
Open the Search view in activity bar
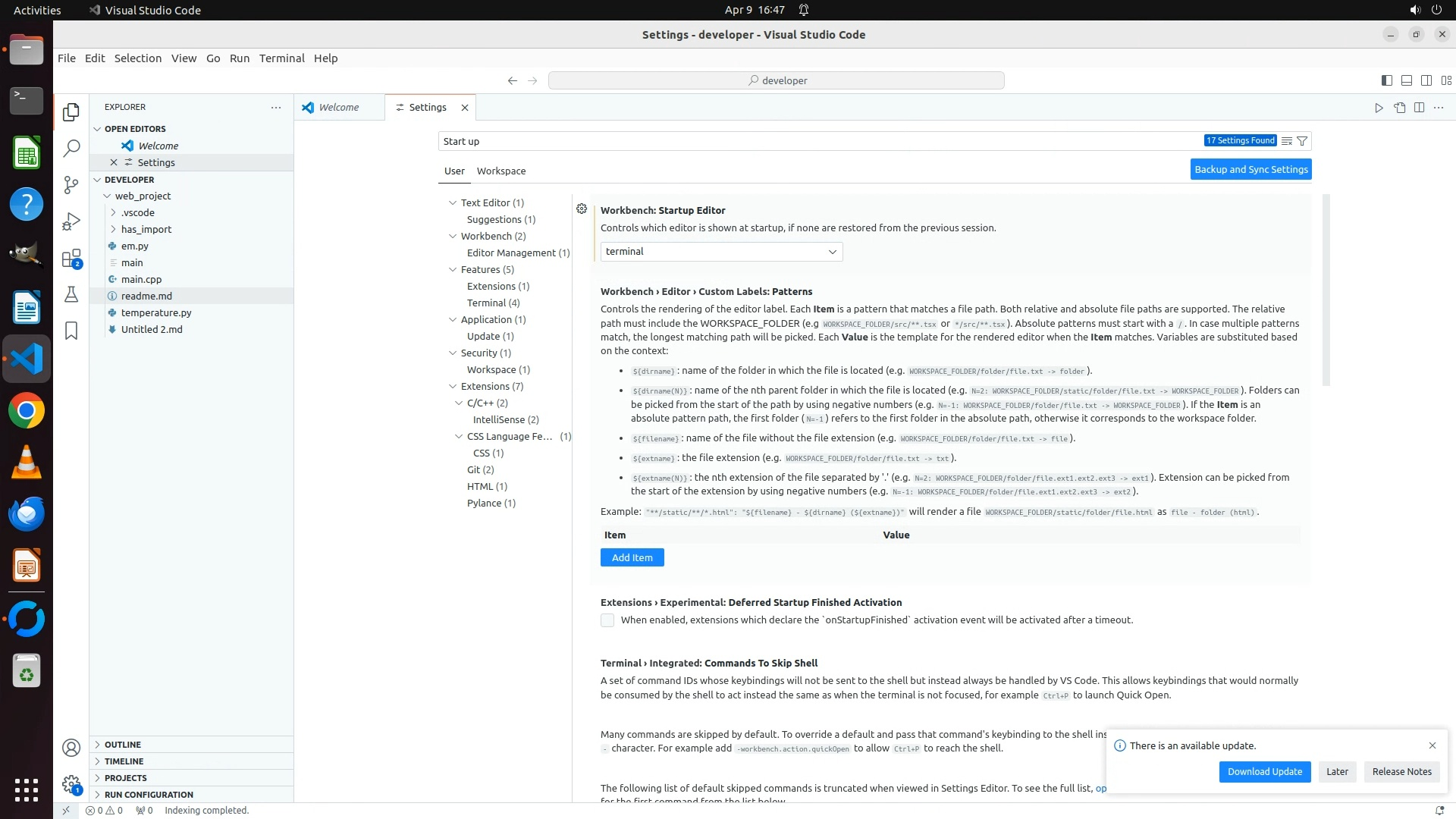(71, 148)
